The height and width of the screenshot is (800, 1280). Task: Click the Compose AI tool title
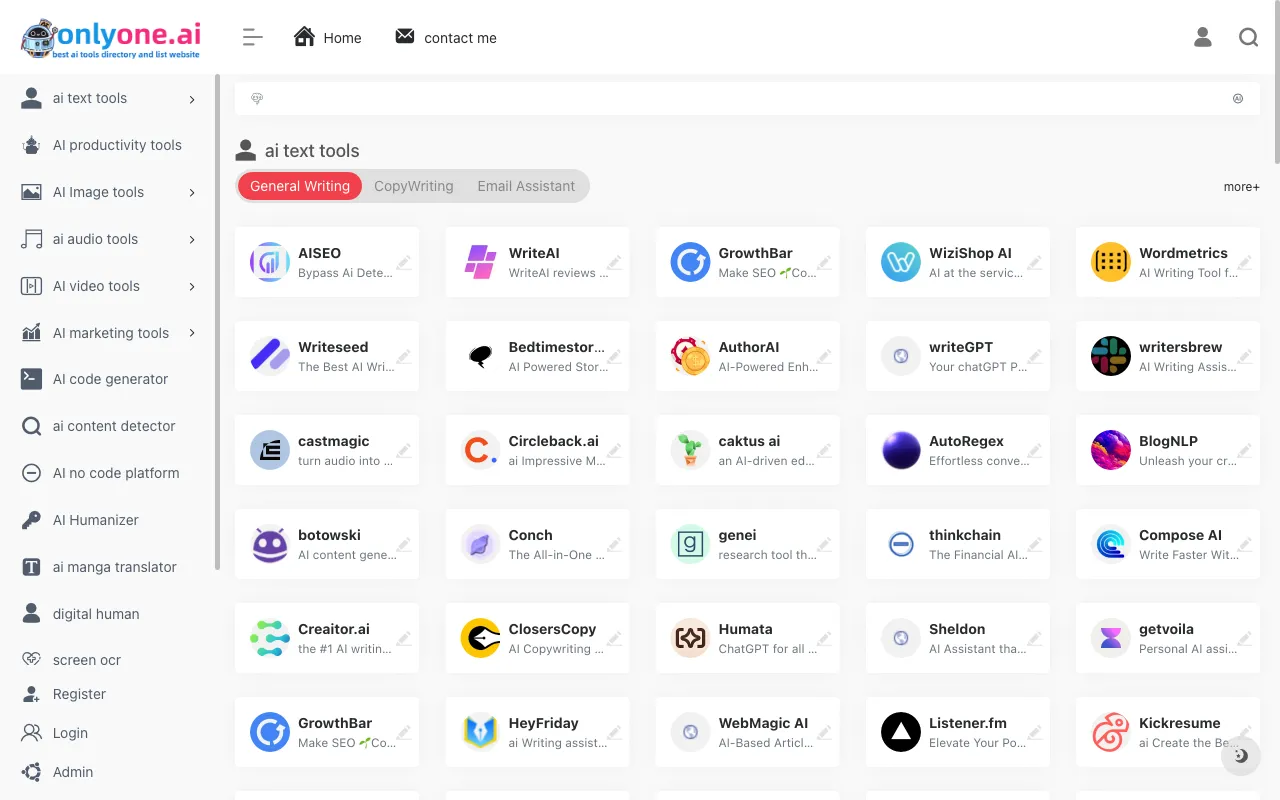1180,535
